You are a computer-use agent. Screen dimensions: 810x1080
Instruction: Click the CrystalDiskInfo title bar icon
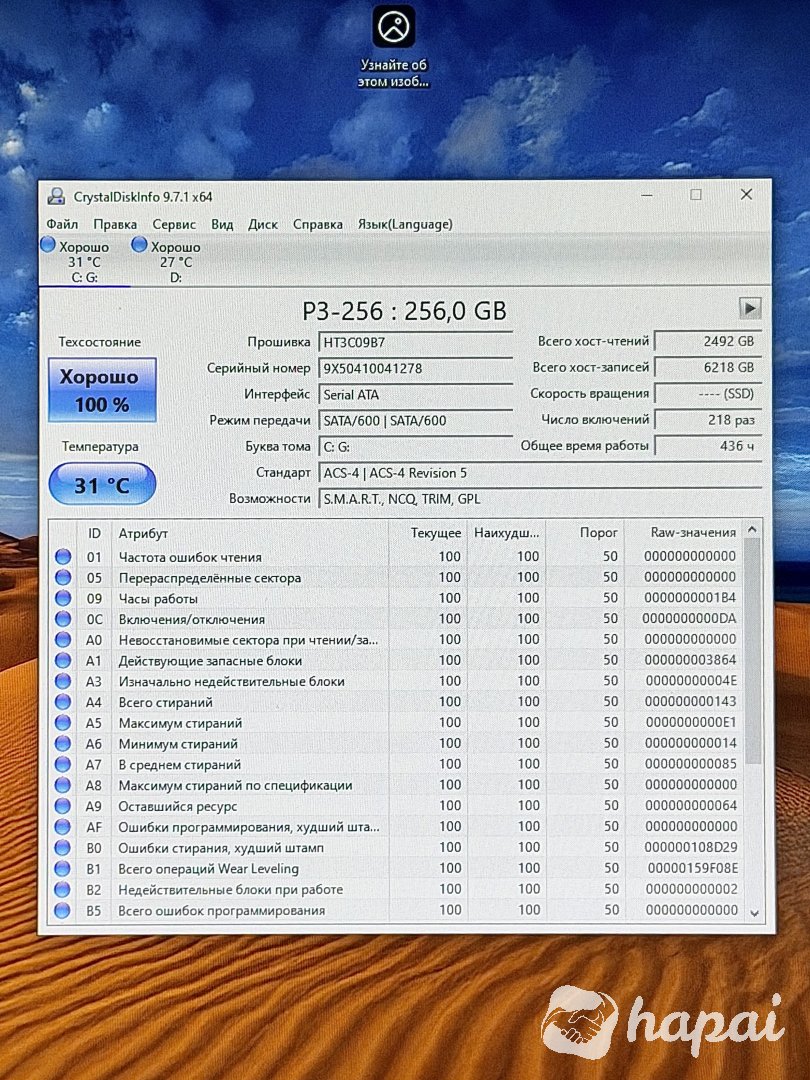[x=56, y=197]
